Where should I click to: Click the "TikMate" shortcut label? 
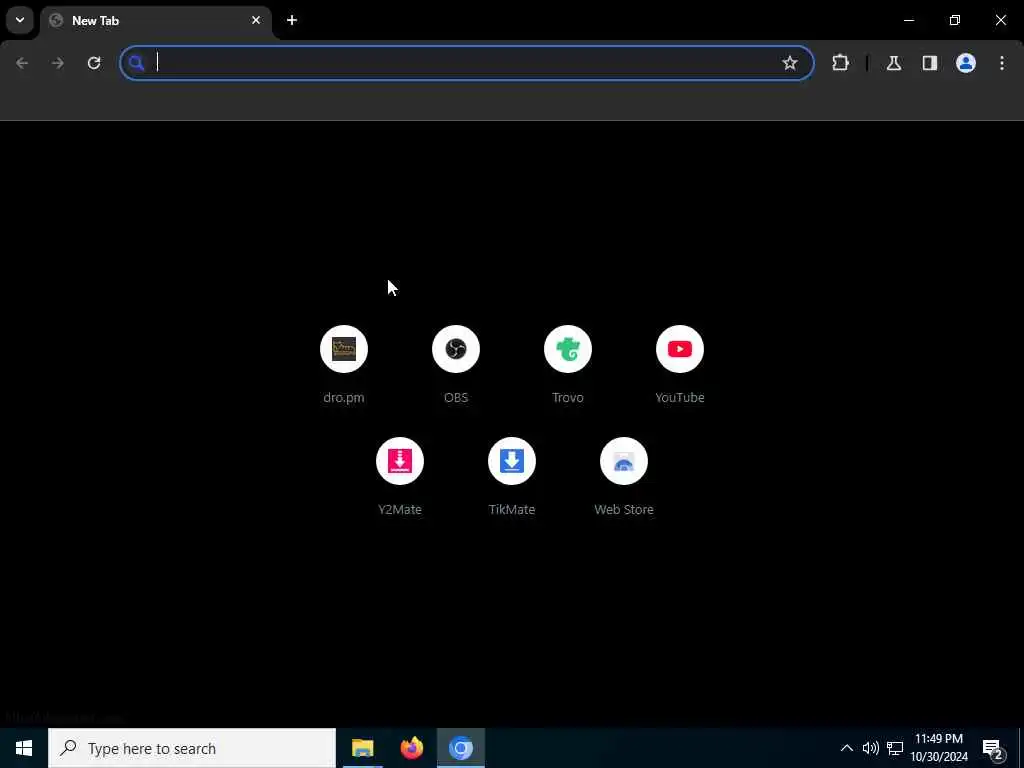tap(512, 509)
